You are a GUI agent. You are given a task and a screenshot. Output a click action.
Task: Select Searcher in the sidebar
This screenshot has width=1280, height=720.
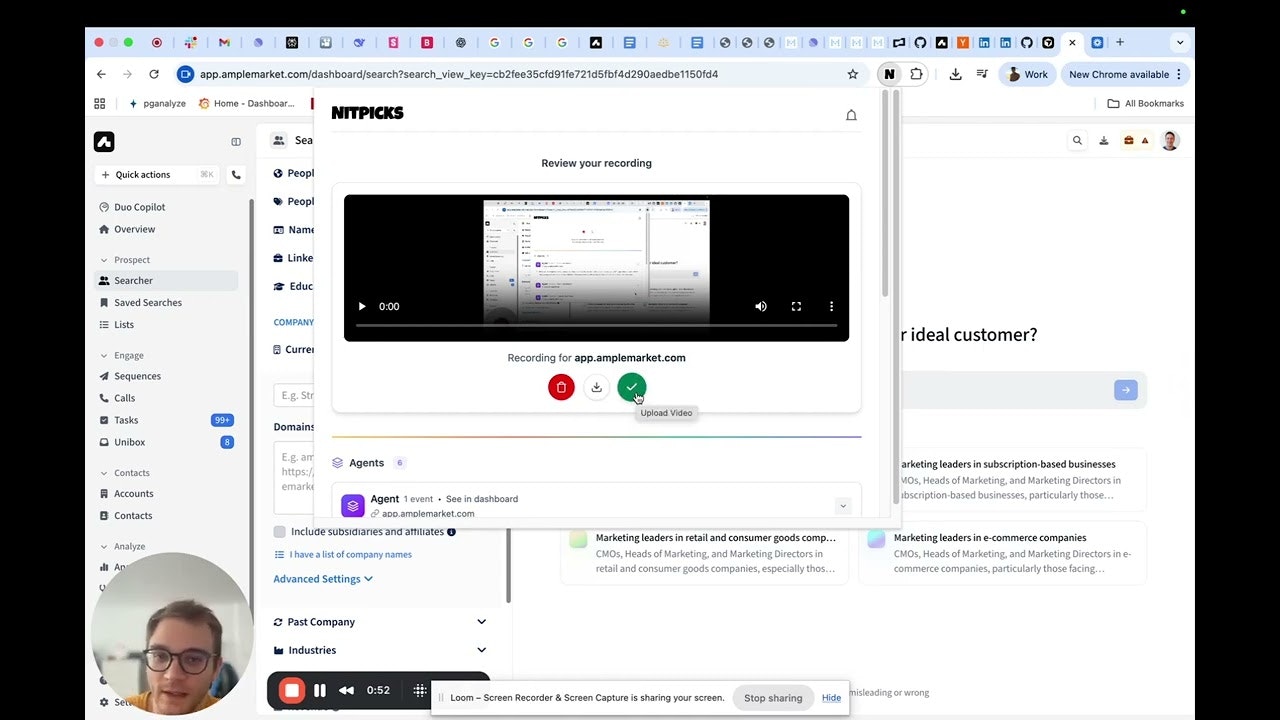click(167, 281)
